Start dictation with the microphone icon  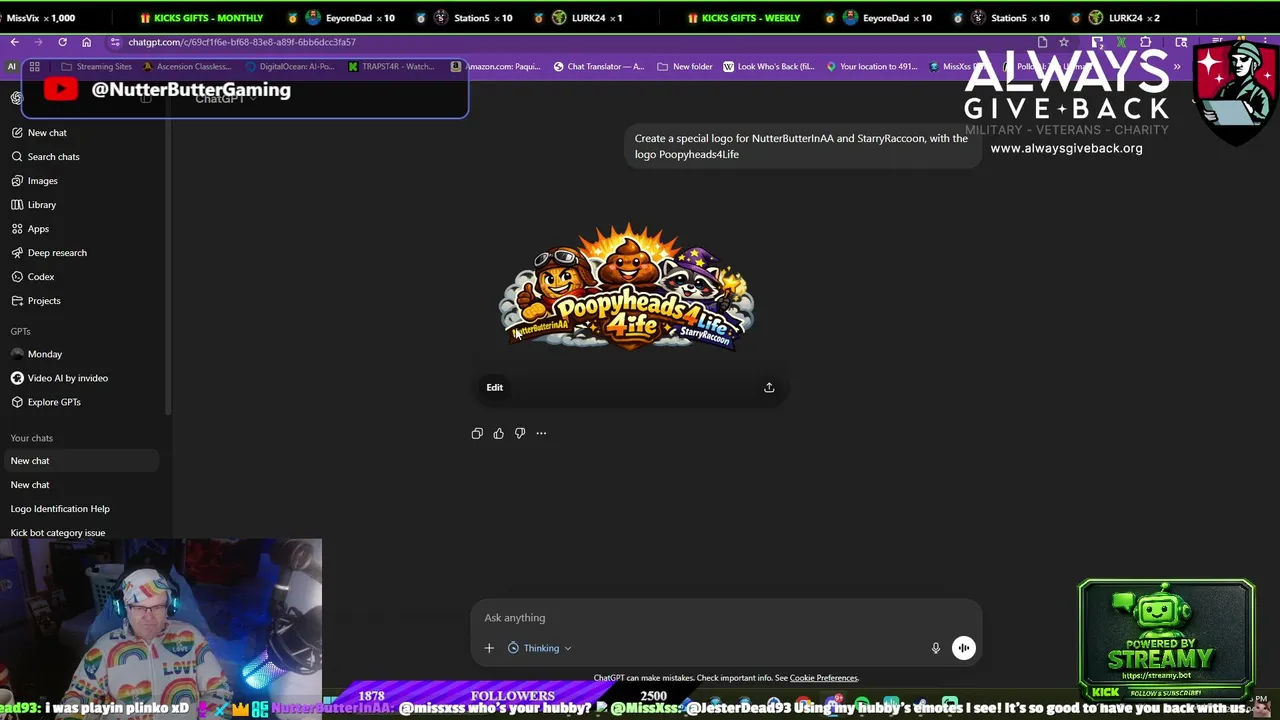point(936,648)
